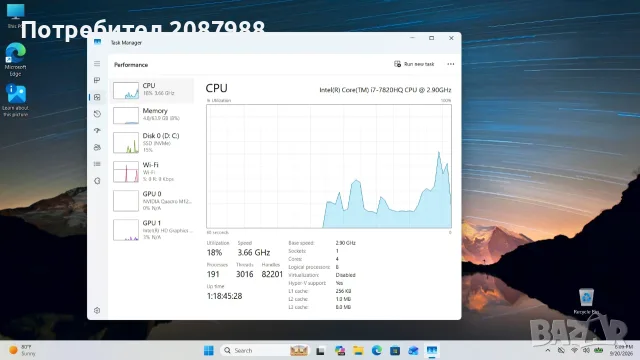Open the Services sidebar icon
The image size is (640, 360).
(x=97, y=181)
